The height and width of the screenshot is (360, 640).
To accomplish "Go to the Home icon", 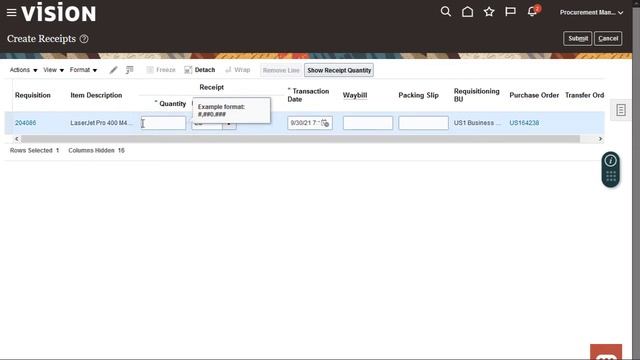I will [x=467, y=12].
